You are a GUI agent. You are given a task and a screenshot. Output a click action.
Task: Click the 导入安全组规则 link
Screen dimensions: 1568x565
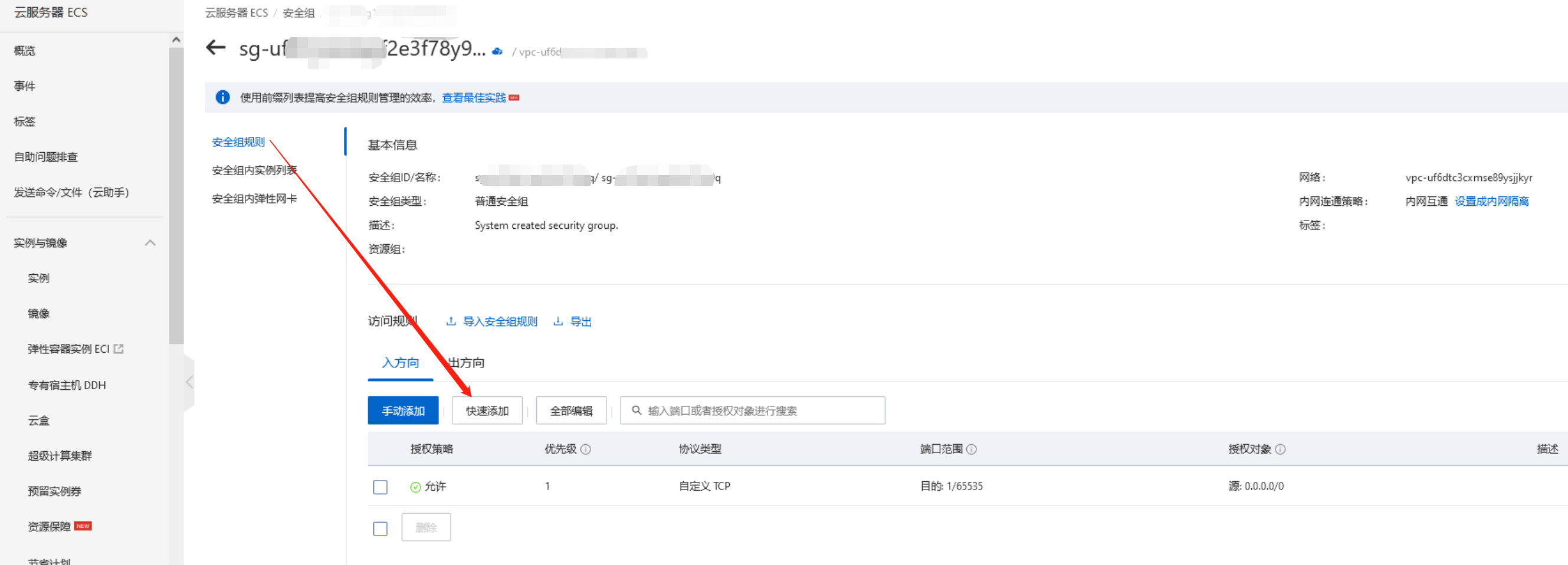point(500,321)
